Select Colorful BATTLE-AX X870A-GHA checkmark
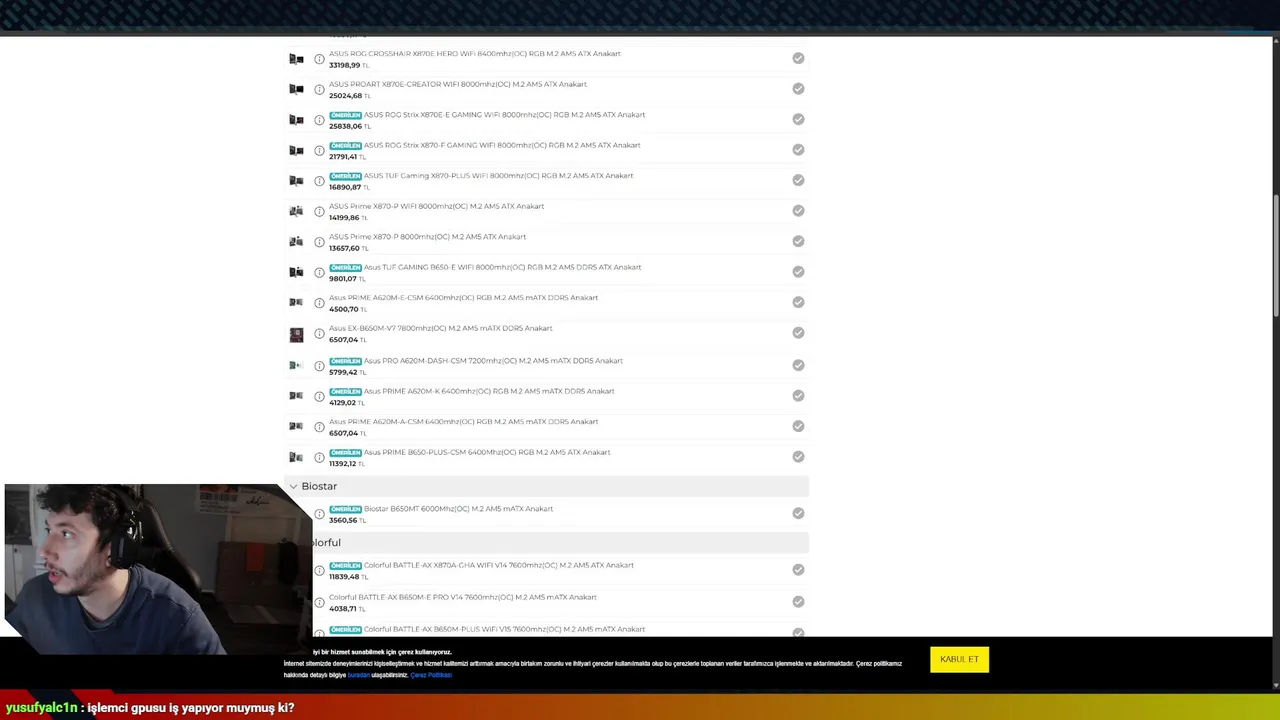The height and width of the screenshot is (720, 1280). [x=798, y=569]
